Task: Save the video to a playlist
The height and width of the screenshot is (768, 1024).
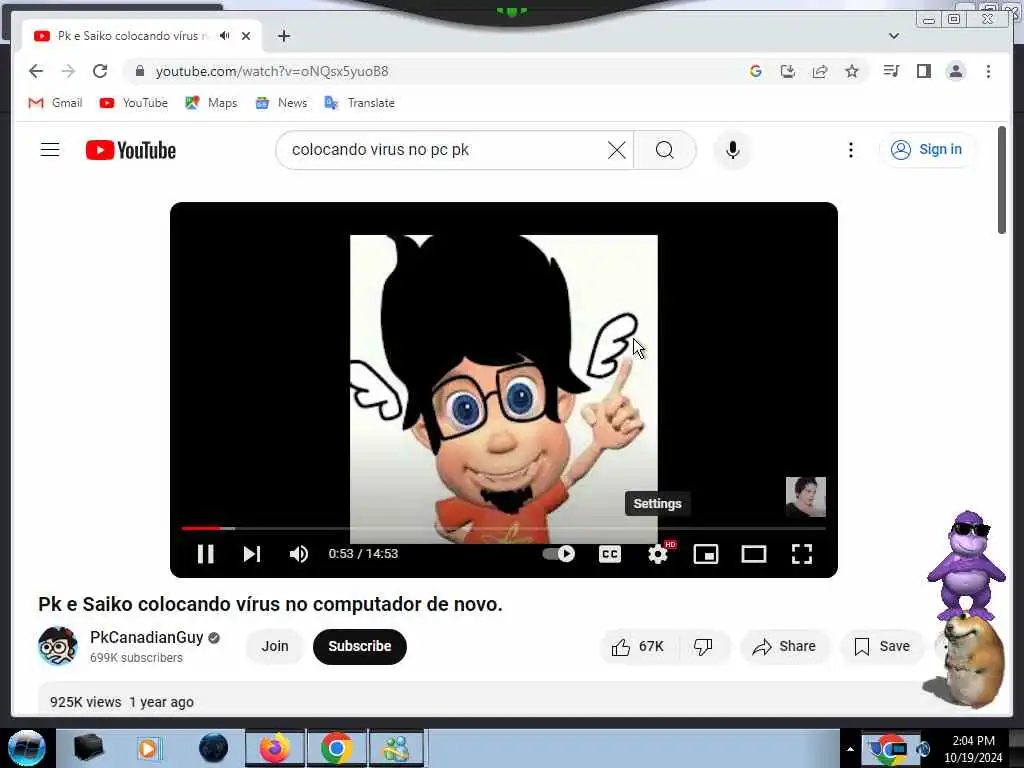Action: point(882,646)
